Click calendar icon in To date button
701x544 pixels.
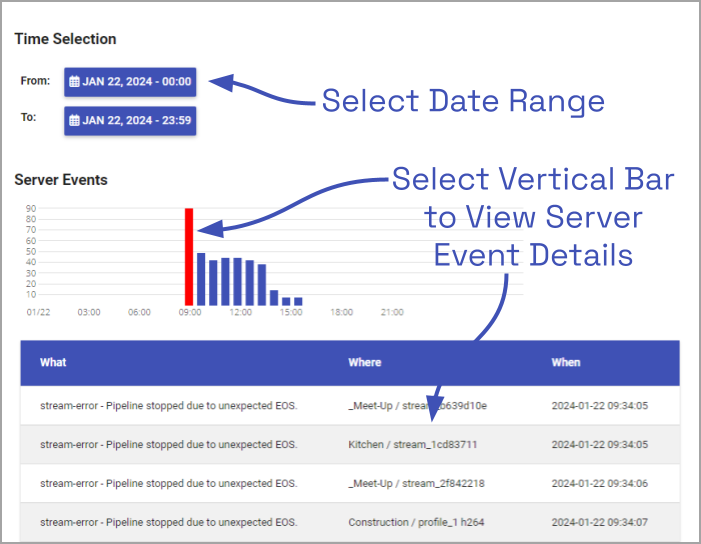pyautogui.click(x=74, y=121)
